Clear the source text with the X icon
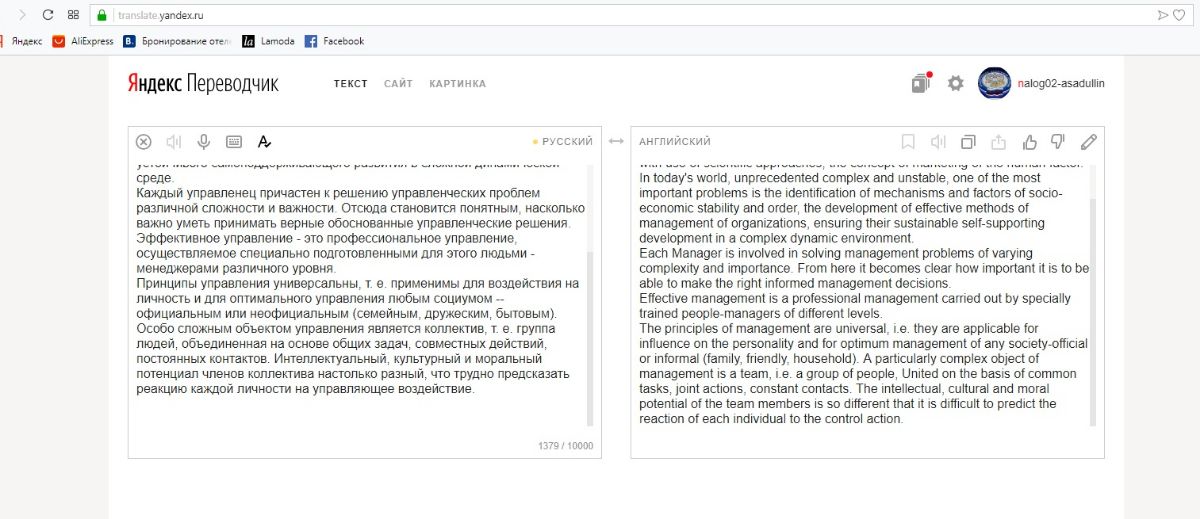 (x=143, y=142)
